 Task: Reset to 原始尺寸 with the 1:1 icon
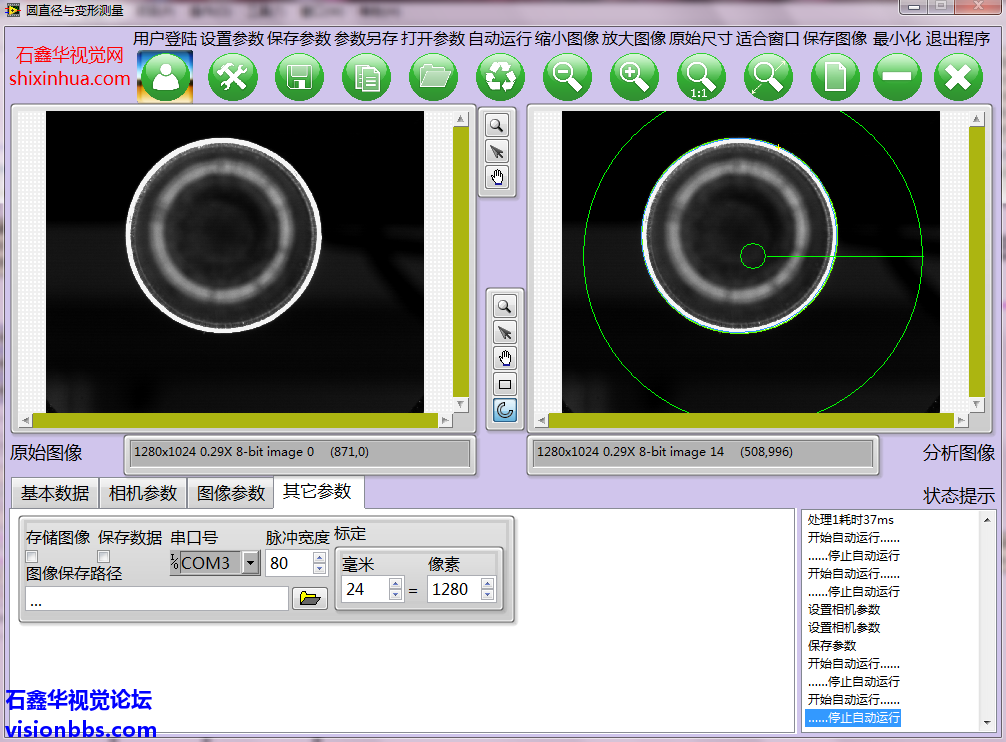pyautogui.click(x=701, y=76)
